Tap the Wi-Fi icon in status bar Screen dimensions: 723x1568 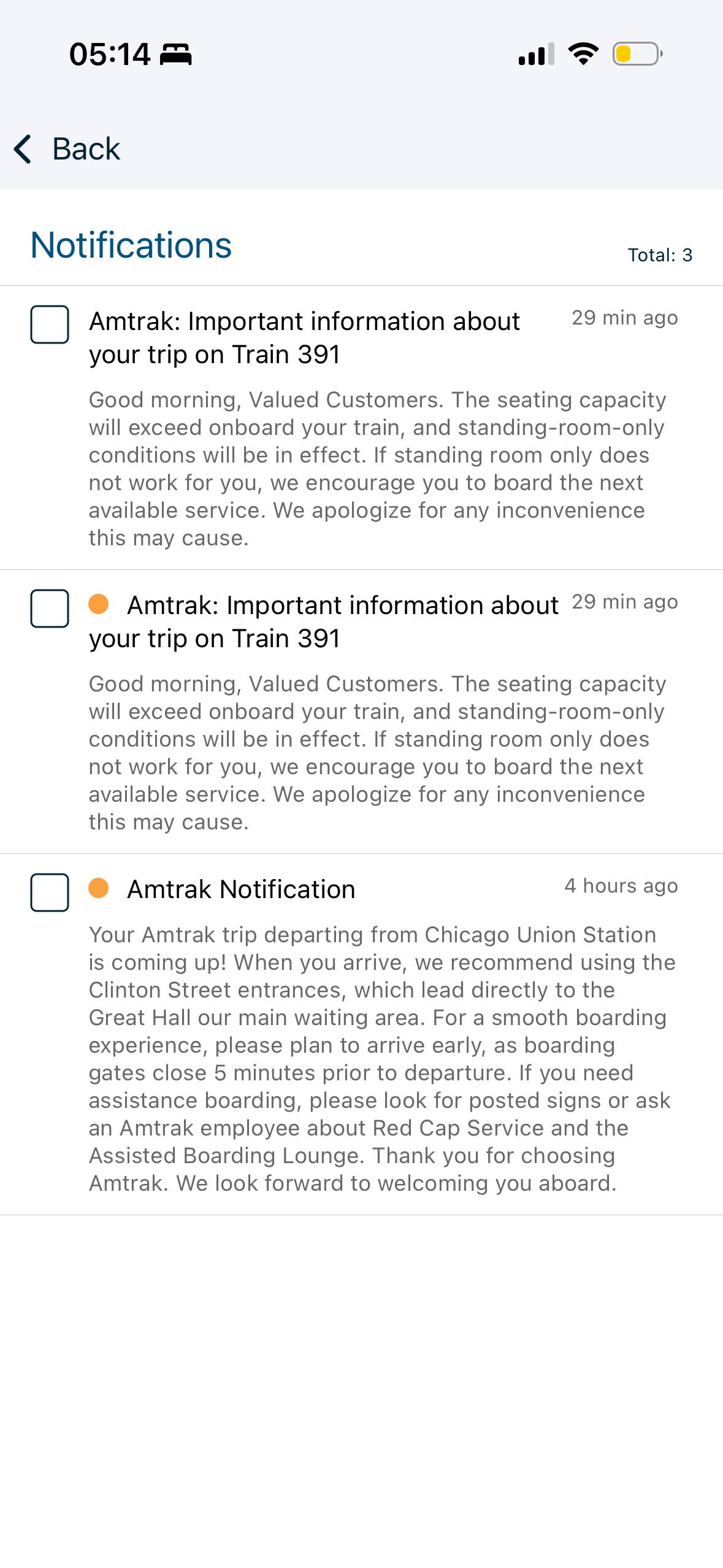click(x=583, y=54)
